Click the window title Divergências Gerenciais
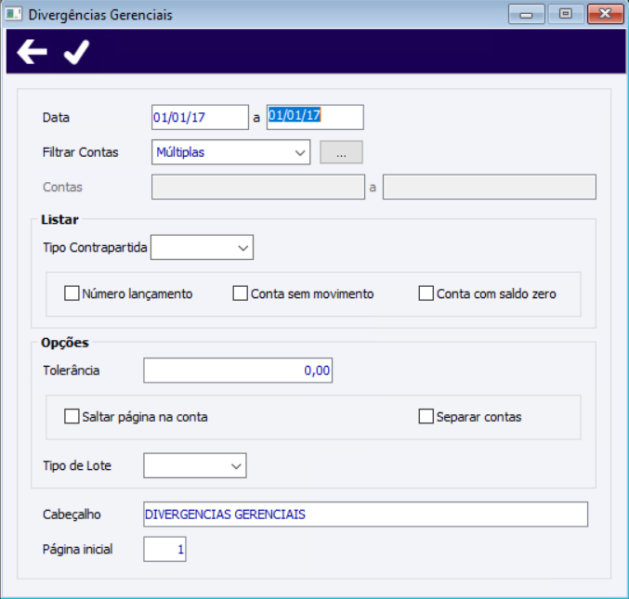The image size is (629, 599). pos(100,15)
